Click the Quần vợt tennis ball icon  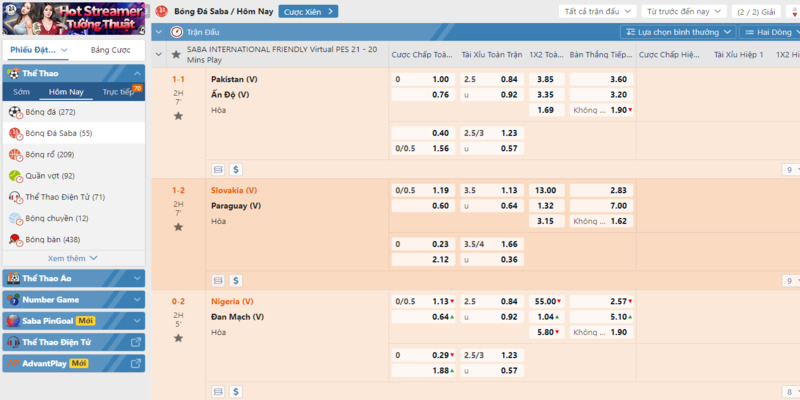tap(15, 176)
